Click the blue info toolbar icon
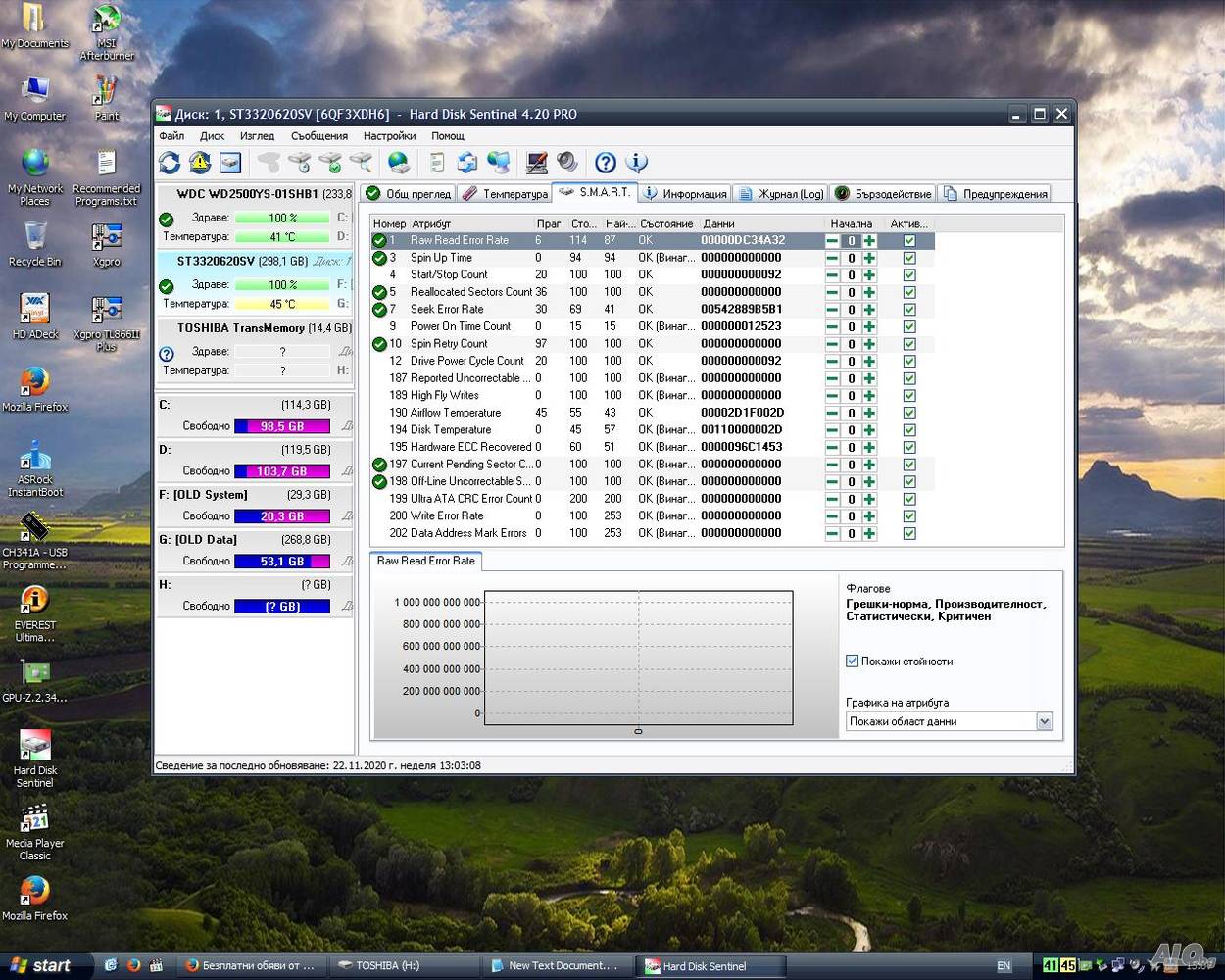 point(636,163)
